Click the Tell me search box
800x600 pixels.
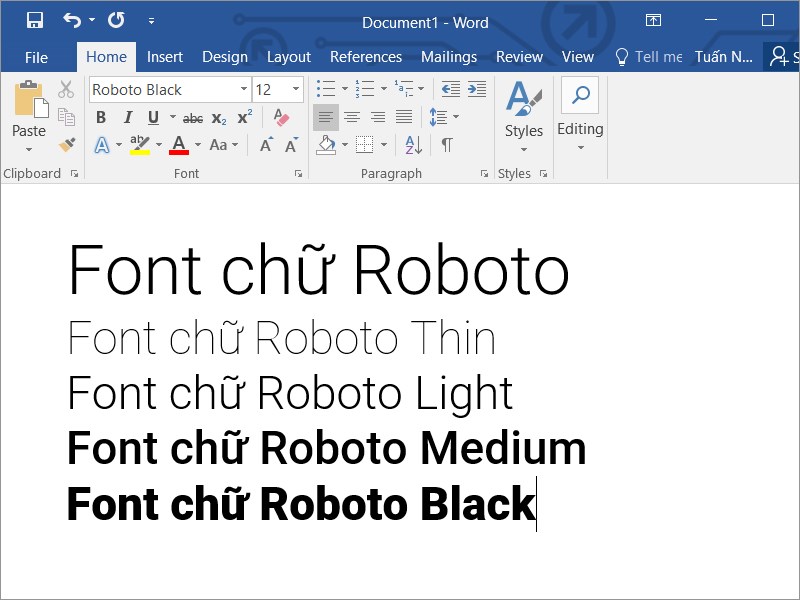(649, 57)
